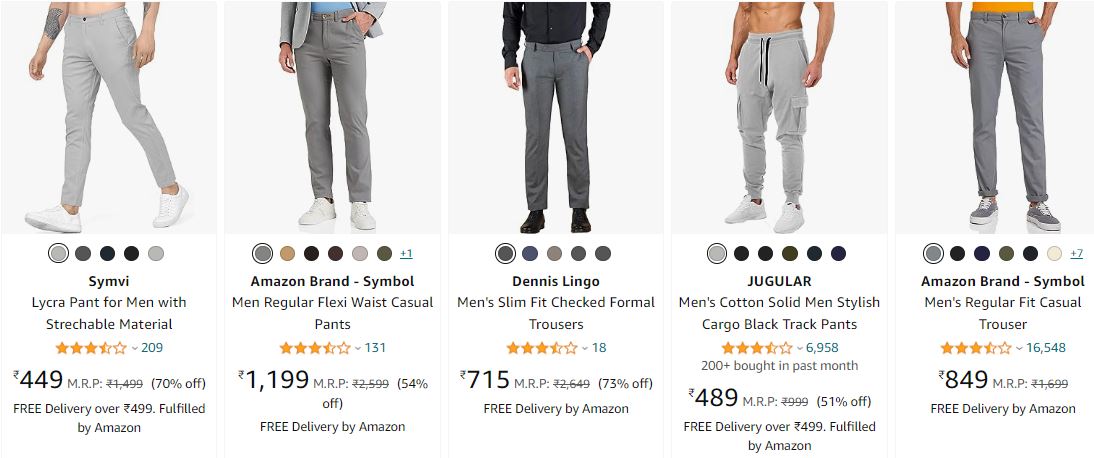Image resolution: width=1094 pixels, height=458 pixels.
Task: Choose cream color swatch on Regular Fit Trouser
Action: (1054, 254)
